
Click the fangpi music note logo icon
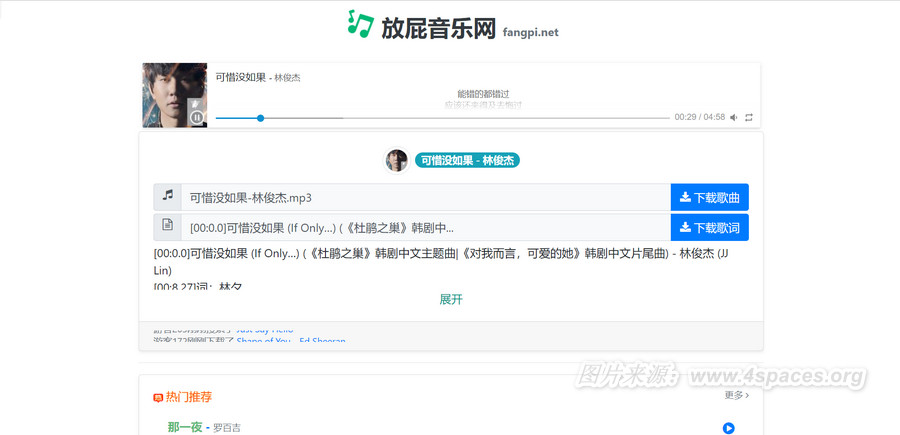(x=360, y=24)
